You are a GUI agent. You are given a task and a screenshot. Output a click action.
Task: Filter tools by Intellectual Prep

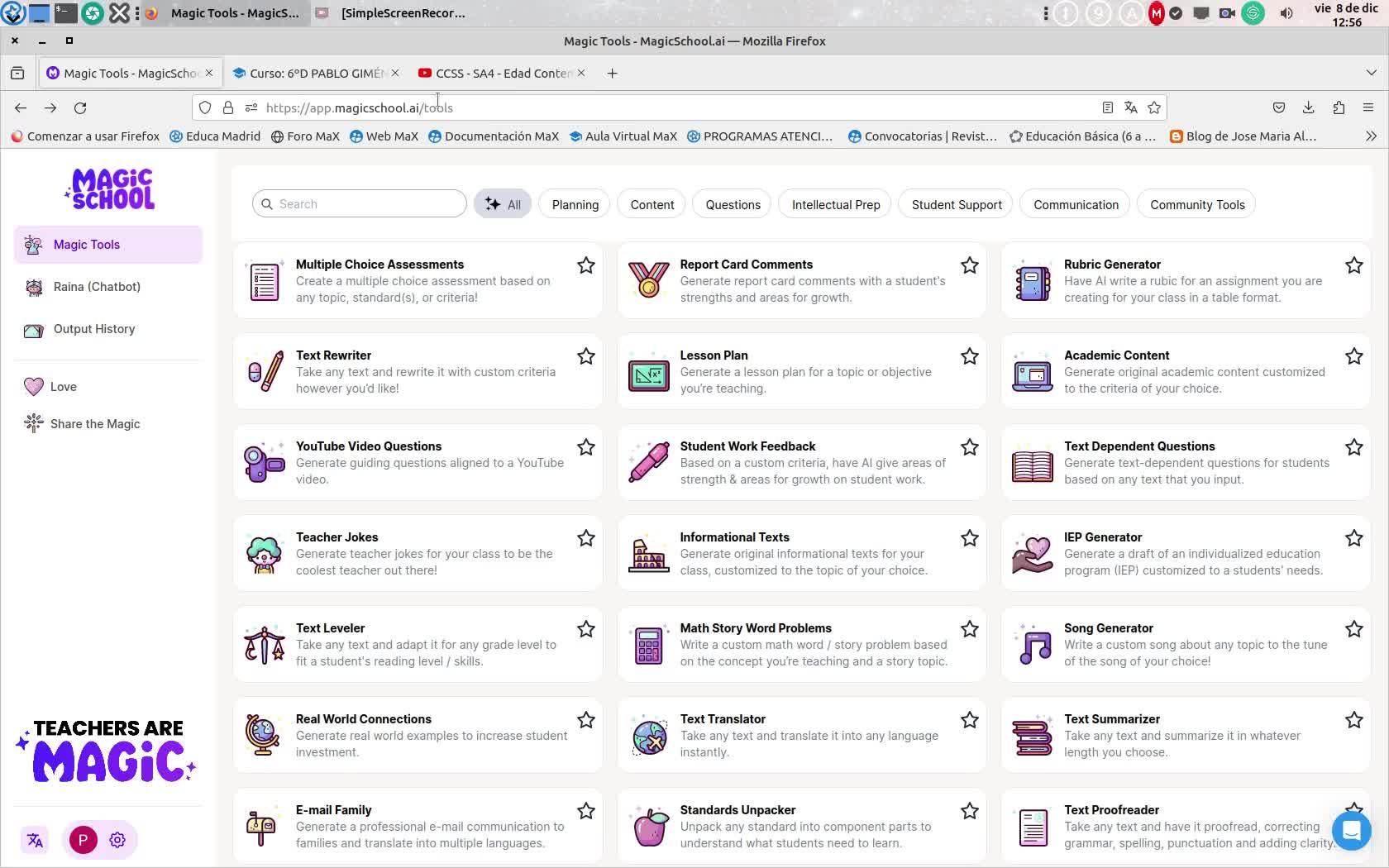click(x=835, y=204)
